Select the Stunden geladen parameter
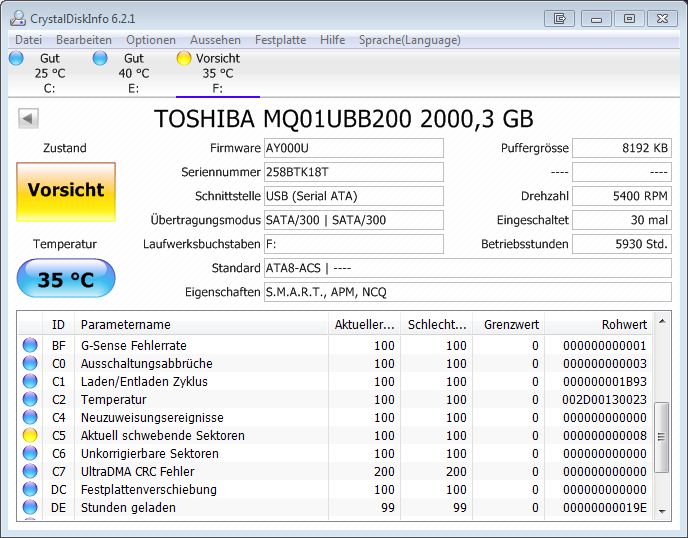Screen dimensions: 688x538 tap(128, 508)
